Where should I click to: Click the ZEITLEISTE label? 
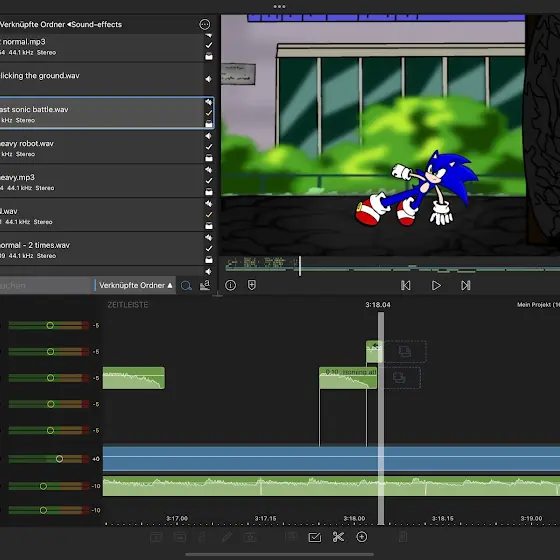(x=128, y=305)
